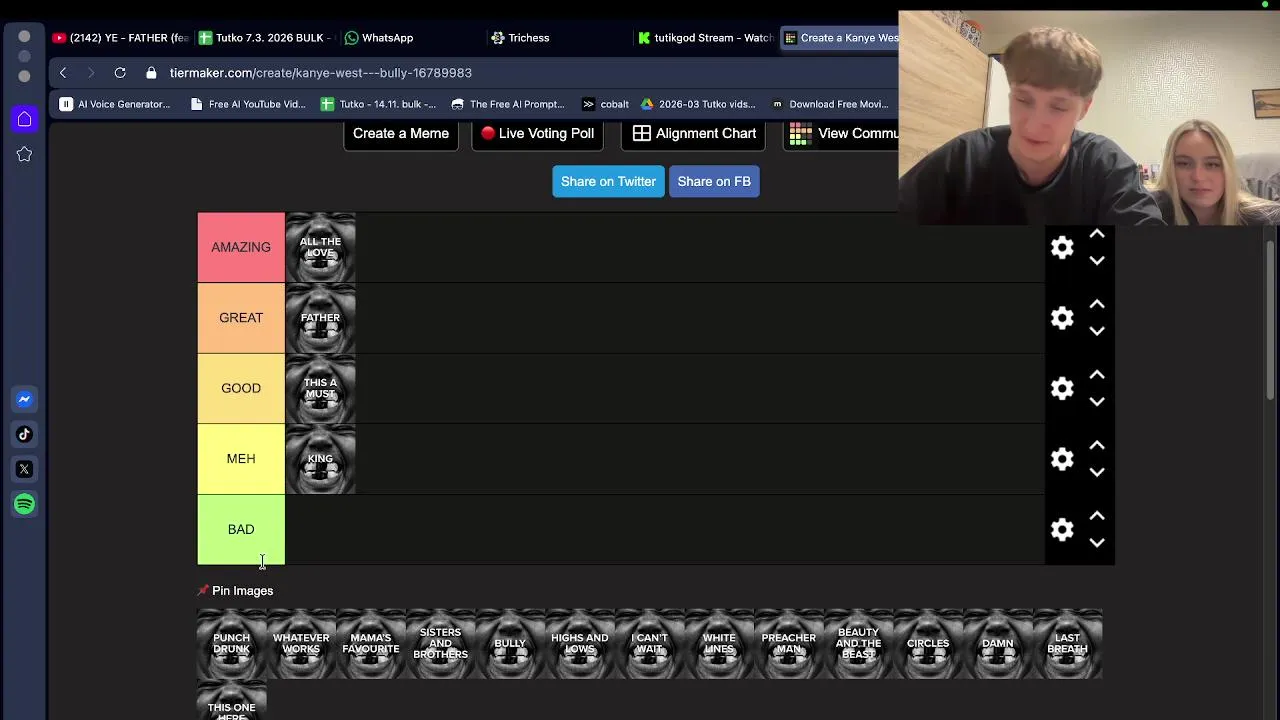Select the Create a Kanye West tab
The width and height of the screenshot is (1280, 720).
(840, 38)
